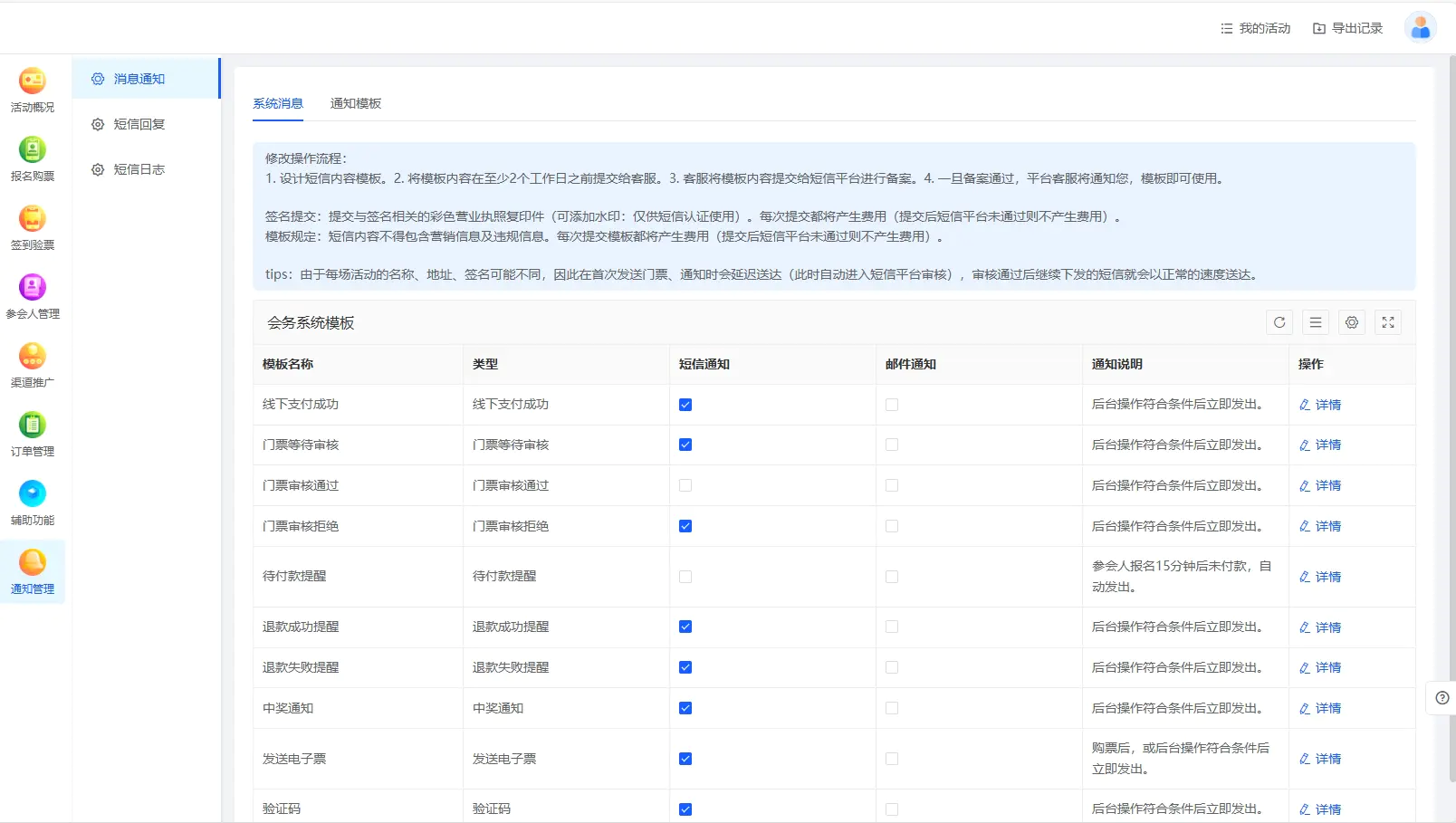1456x823 pixels.
Task: Open 参会人管理 sidebar section
Action: [x=33, y=296]
